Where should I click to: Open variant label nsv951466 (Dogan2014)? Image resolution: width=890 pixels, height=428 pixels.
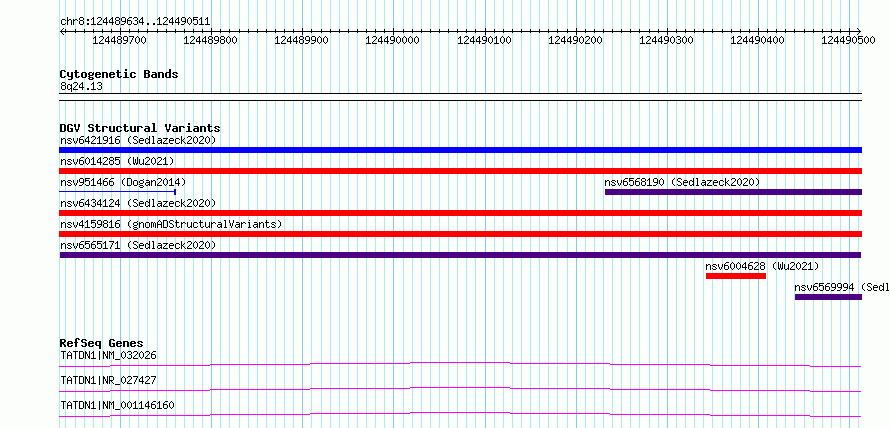coord(123,182)
